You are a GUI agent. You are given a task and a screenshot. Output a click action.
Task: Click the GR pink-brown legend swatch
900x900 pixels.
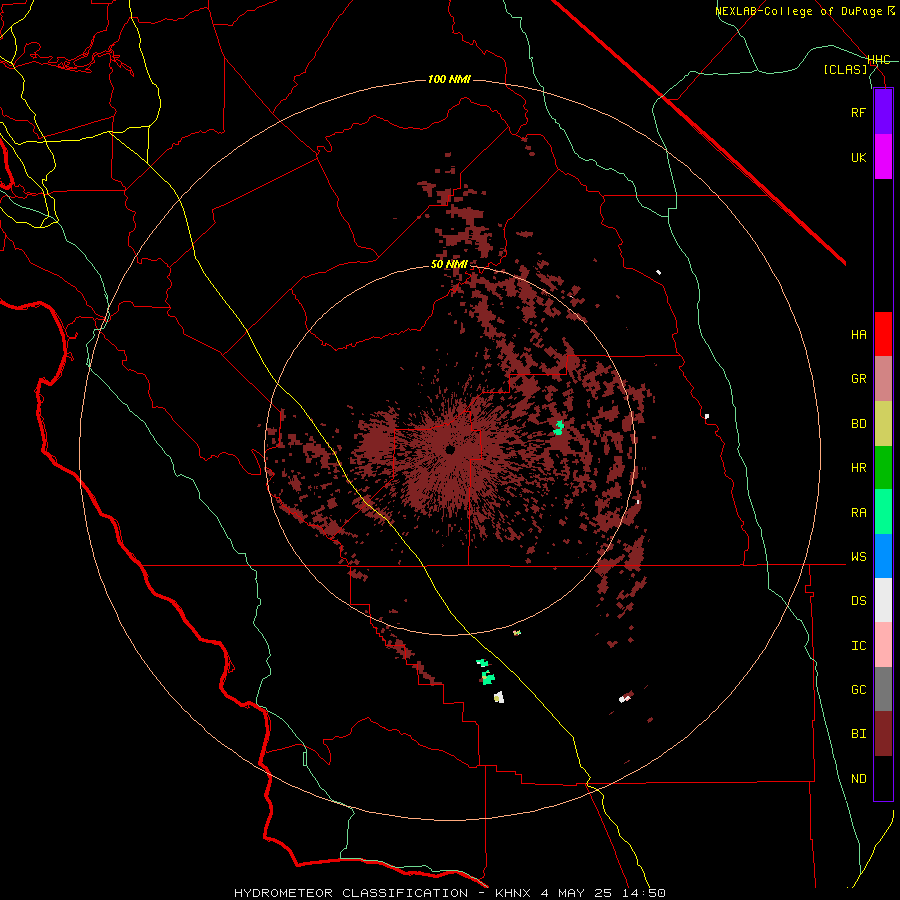click(x=883, y=378)
